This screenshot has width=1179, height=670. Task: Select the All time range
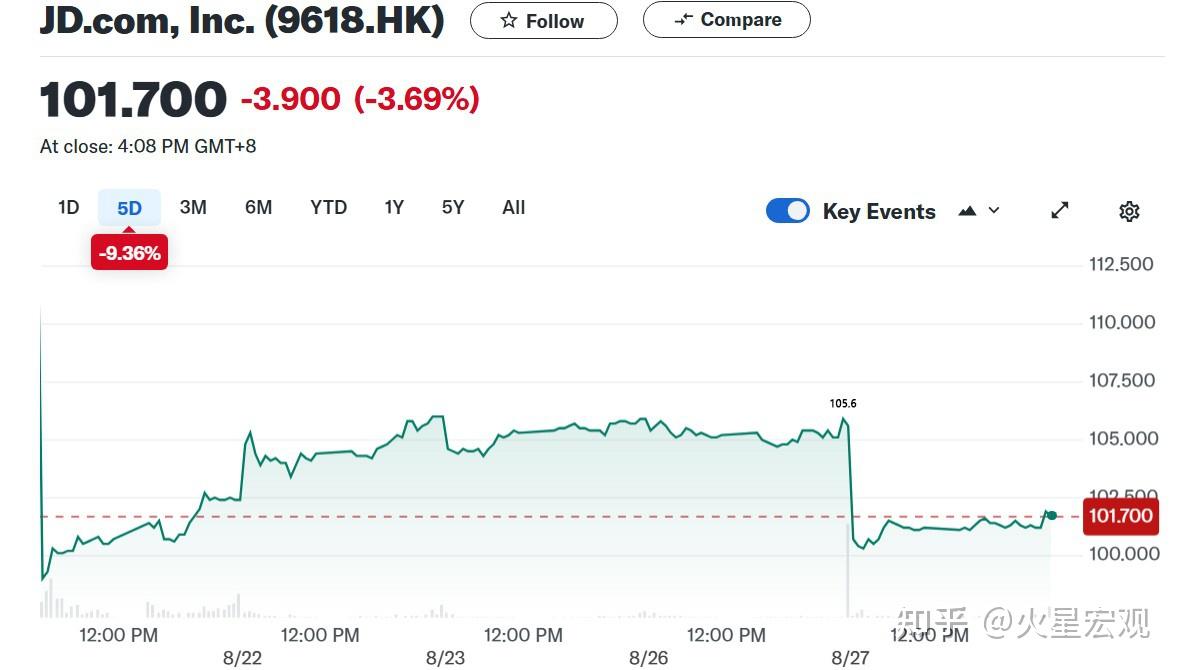click(x=513, y=208)
